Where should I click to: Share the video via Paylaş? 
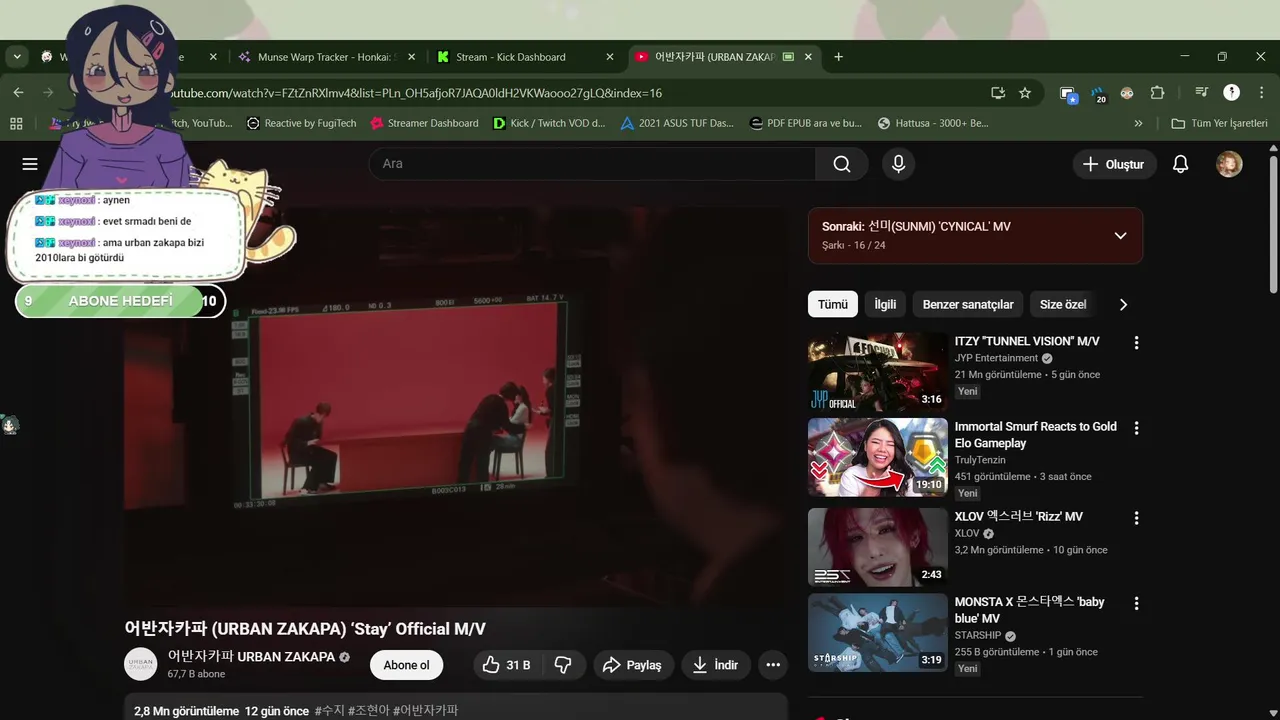633,665
